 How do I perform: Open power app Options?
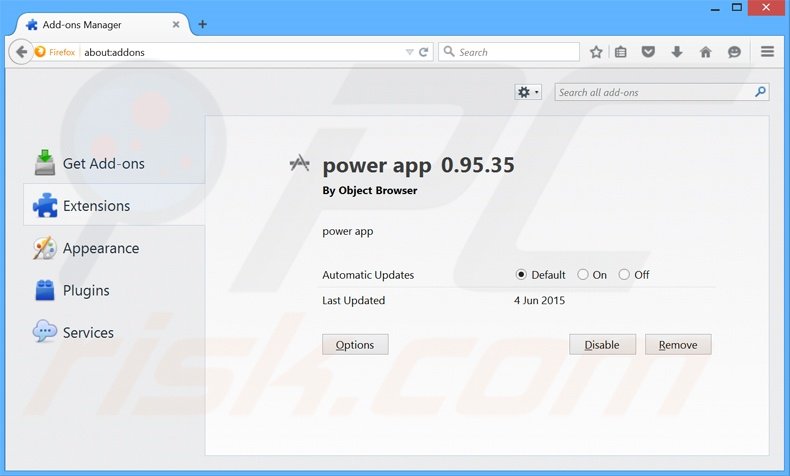point(355,345)
